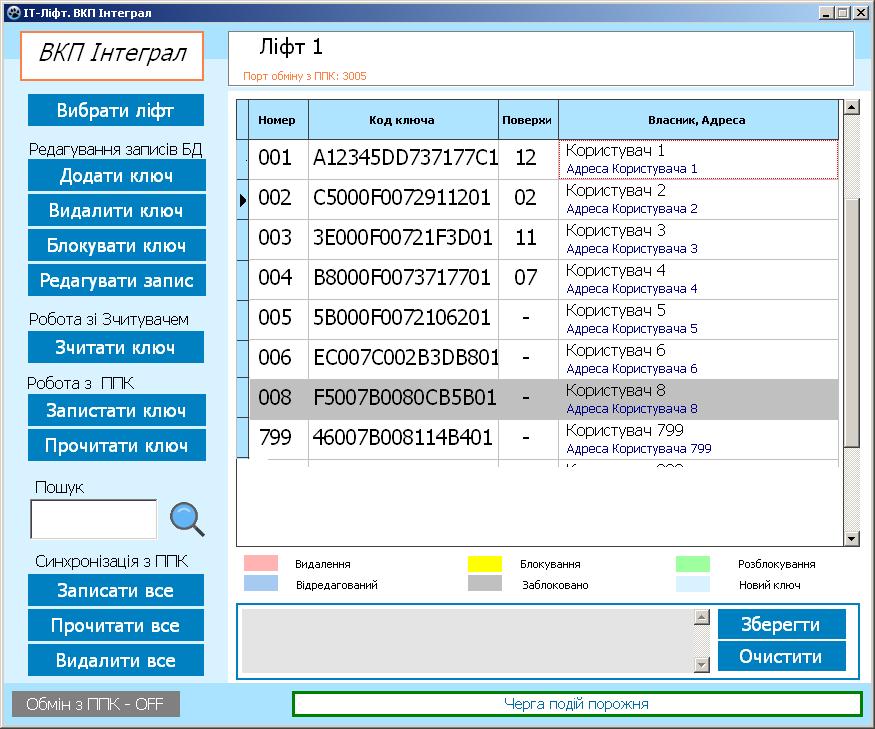
Task: Click owner cell Користувач 1
Action: click(698, 159)
